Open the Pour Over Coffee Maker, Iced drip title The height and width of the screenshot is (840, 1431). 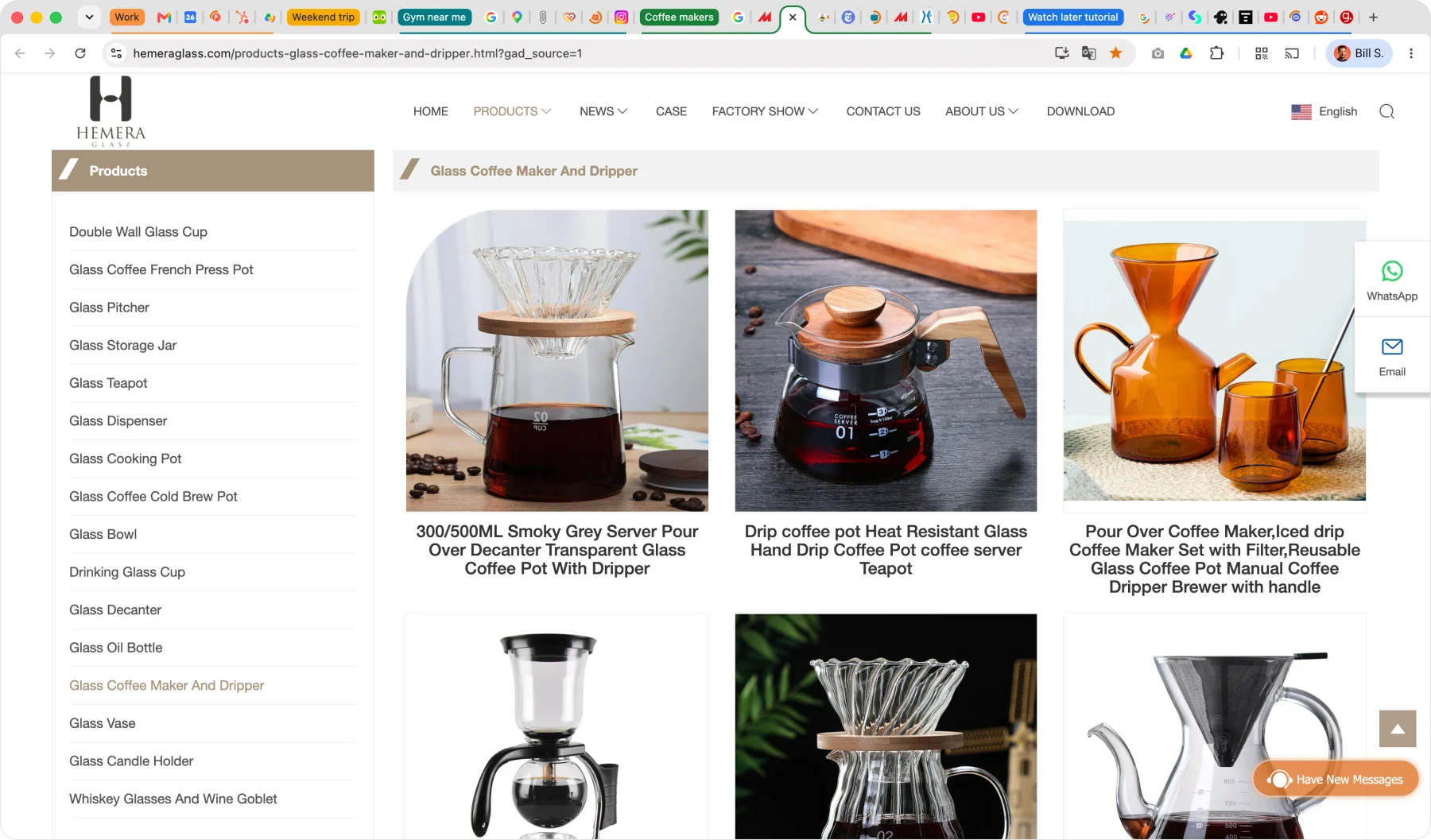click(1215, 559)
